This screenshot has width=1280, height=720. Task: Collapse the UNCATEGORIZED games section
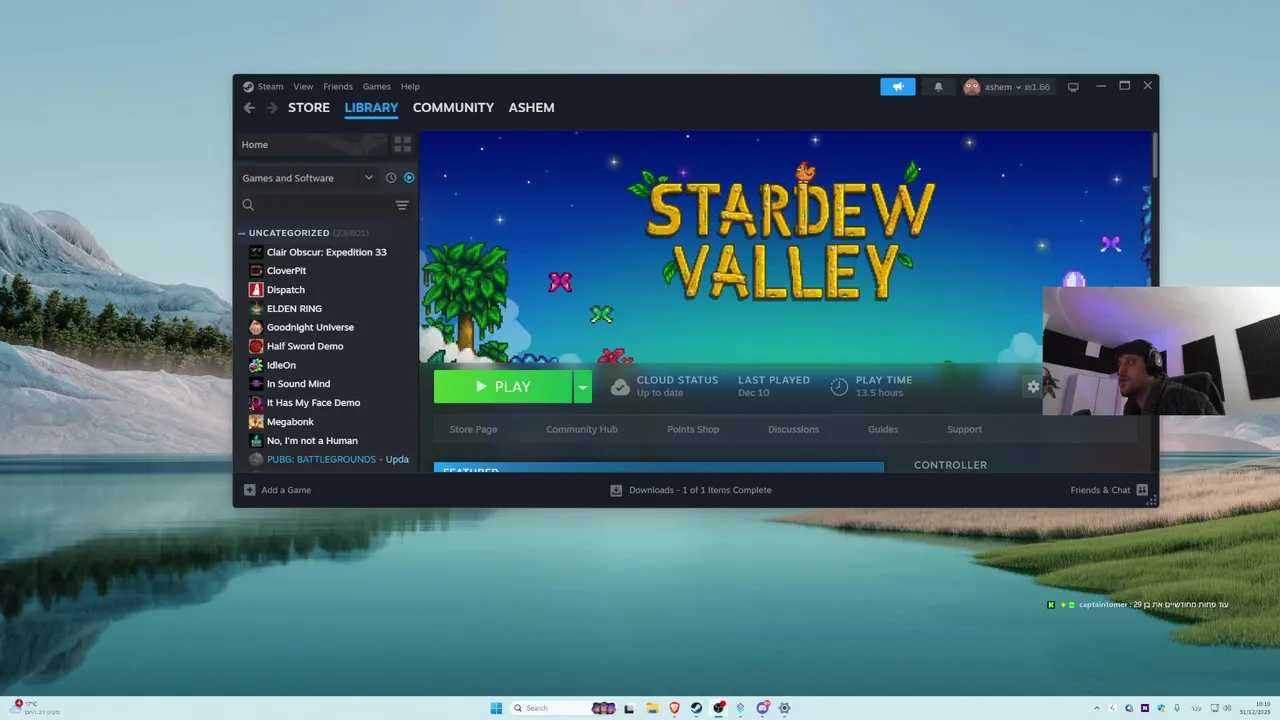coord(242,233)
